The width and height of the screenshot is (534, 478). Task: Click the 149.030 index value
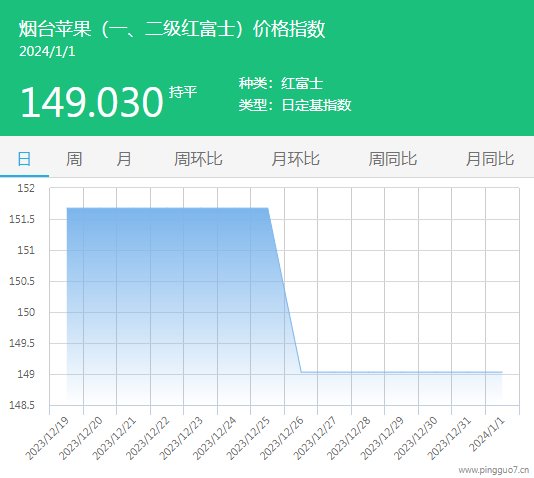click(x=92, y=102)
